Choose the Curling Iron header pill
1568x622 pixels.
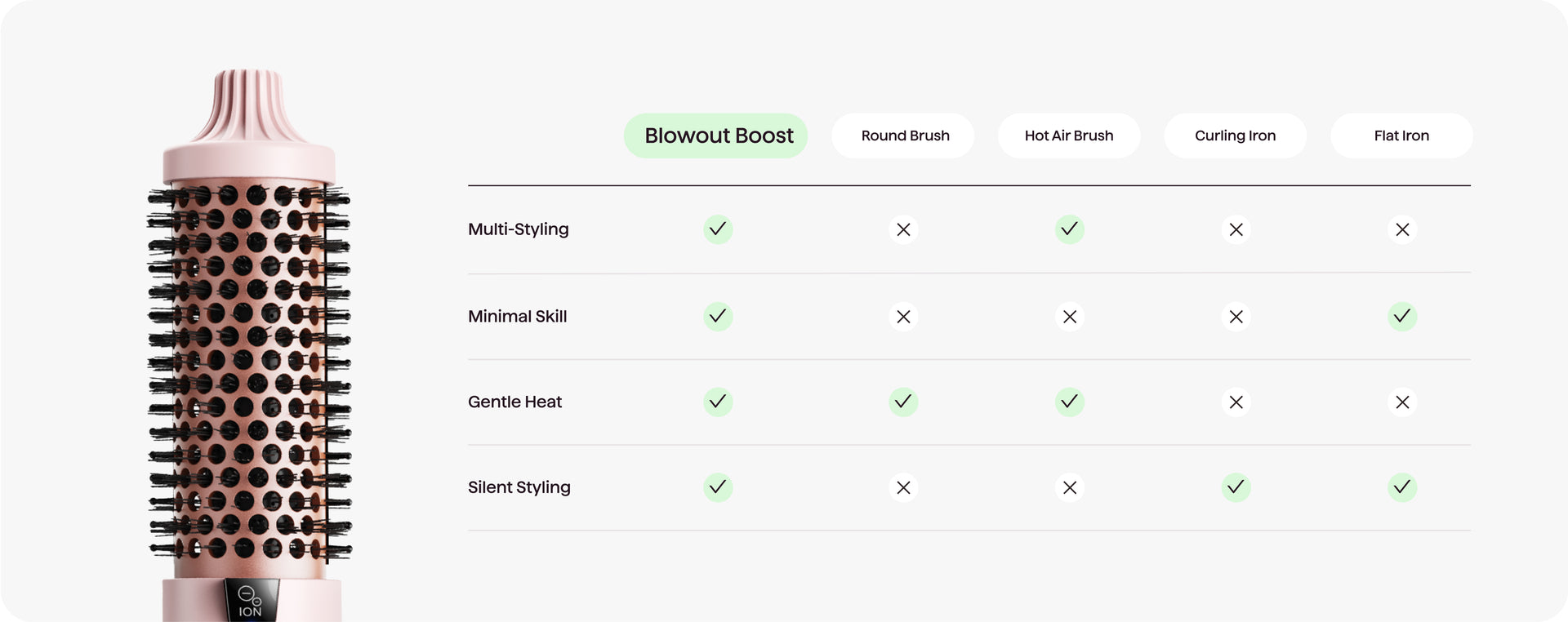(1235, 136)
